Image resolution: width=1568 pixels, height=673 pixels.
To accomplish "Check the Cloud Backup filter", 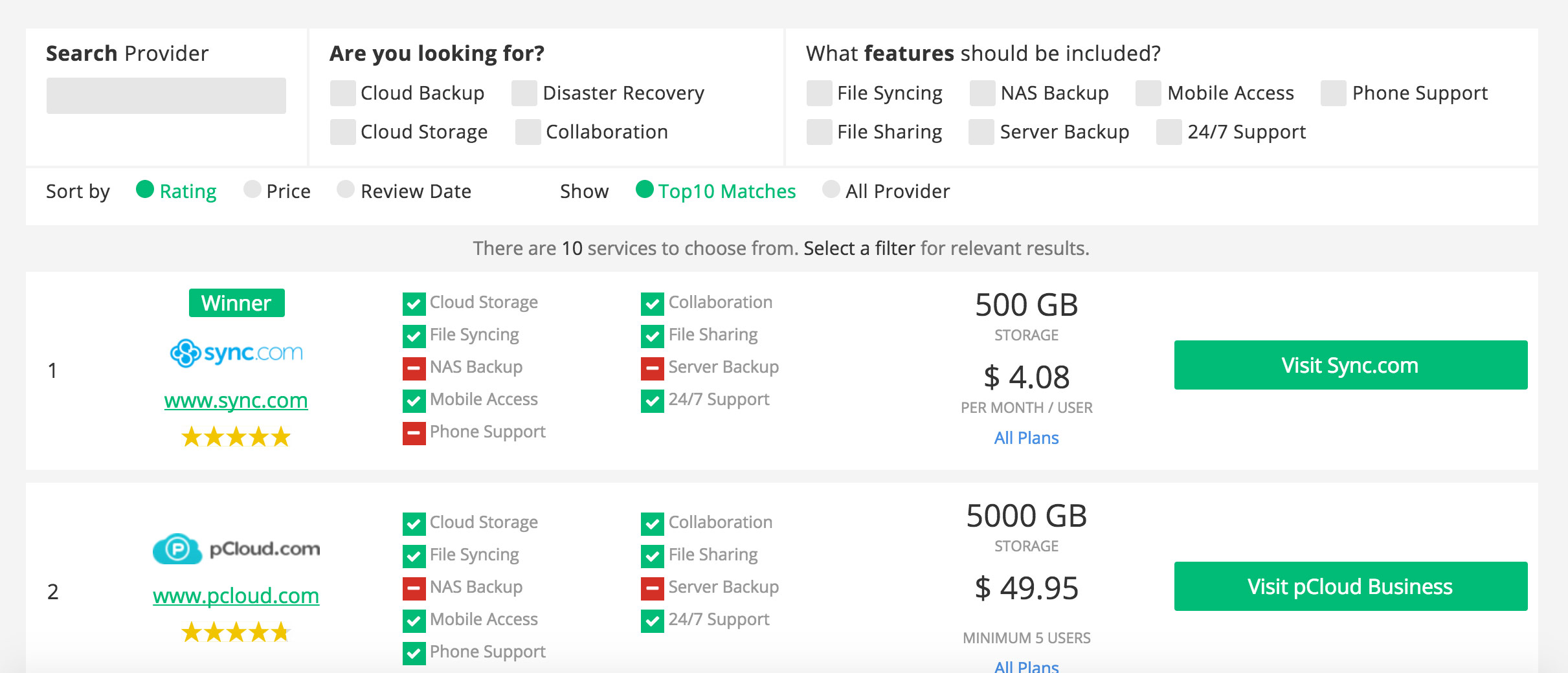I will [342, 93].
